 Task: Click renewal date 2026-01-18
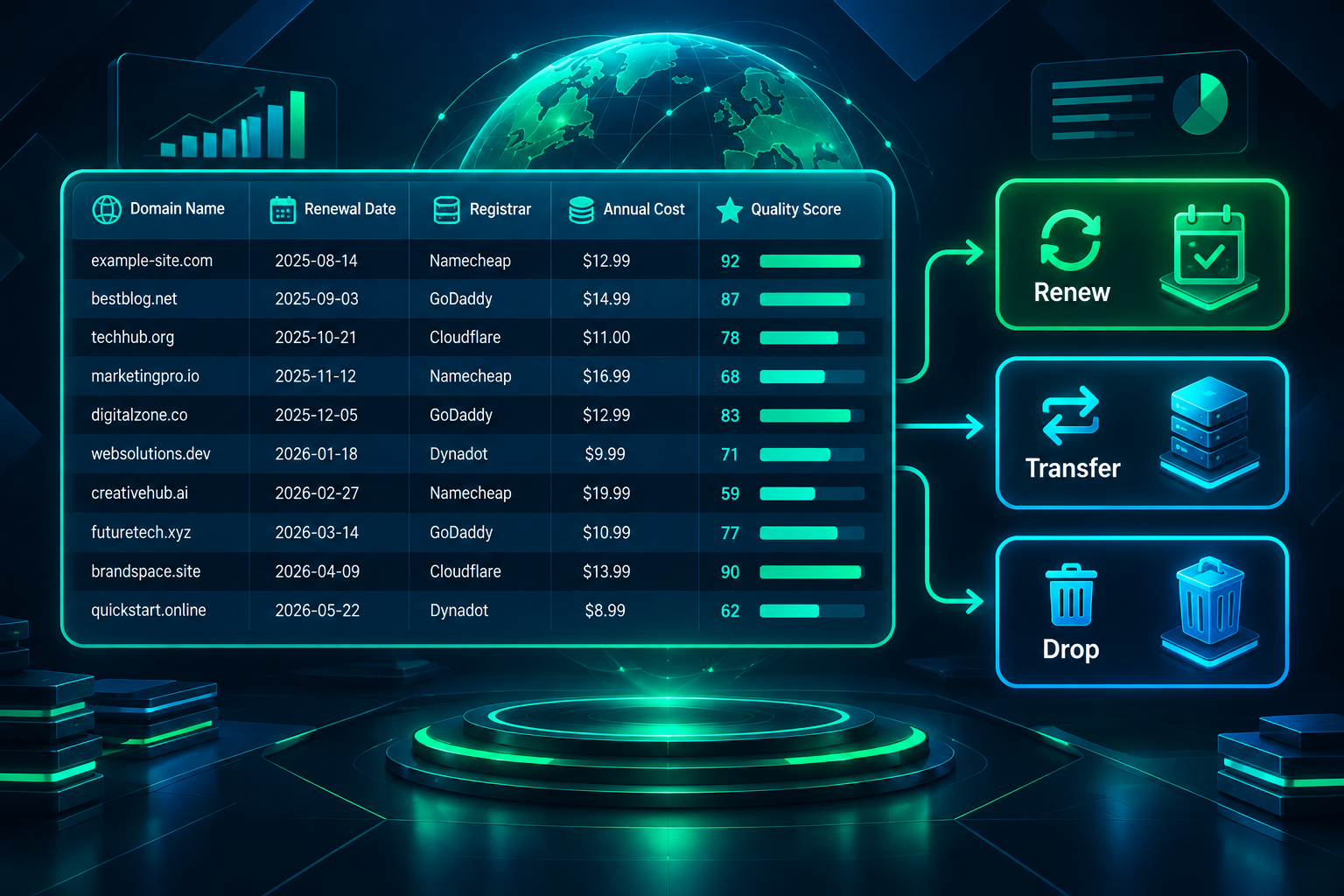coord(316,454)
